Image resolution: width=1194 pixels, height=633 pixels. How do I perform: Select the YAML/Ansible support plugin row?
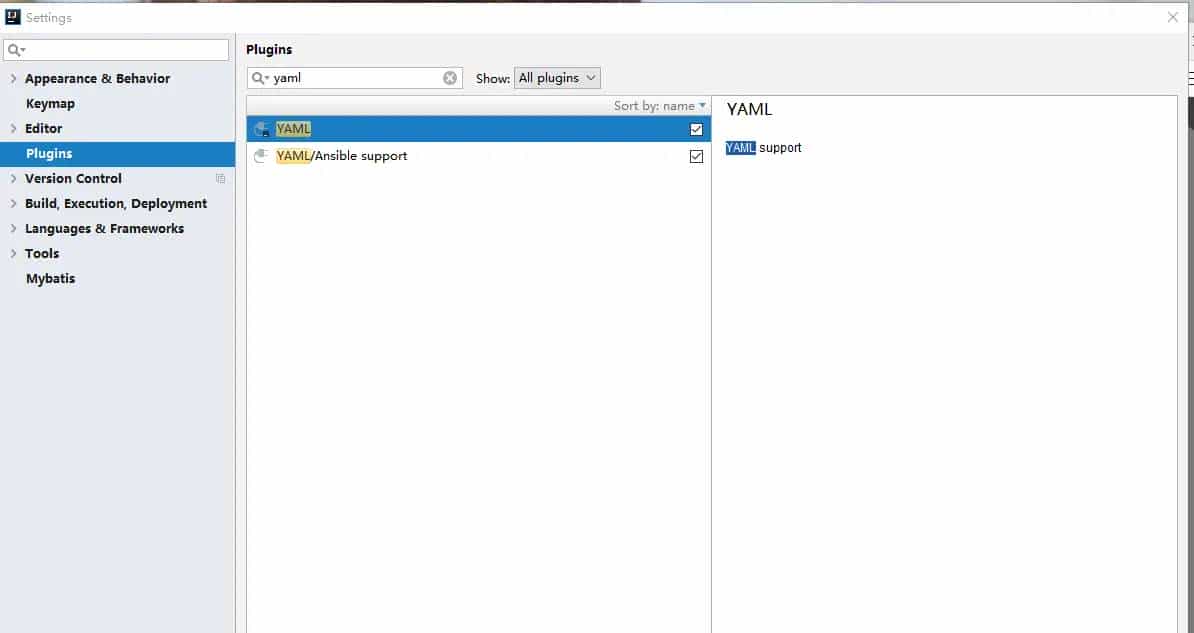pos(478,156)
